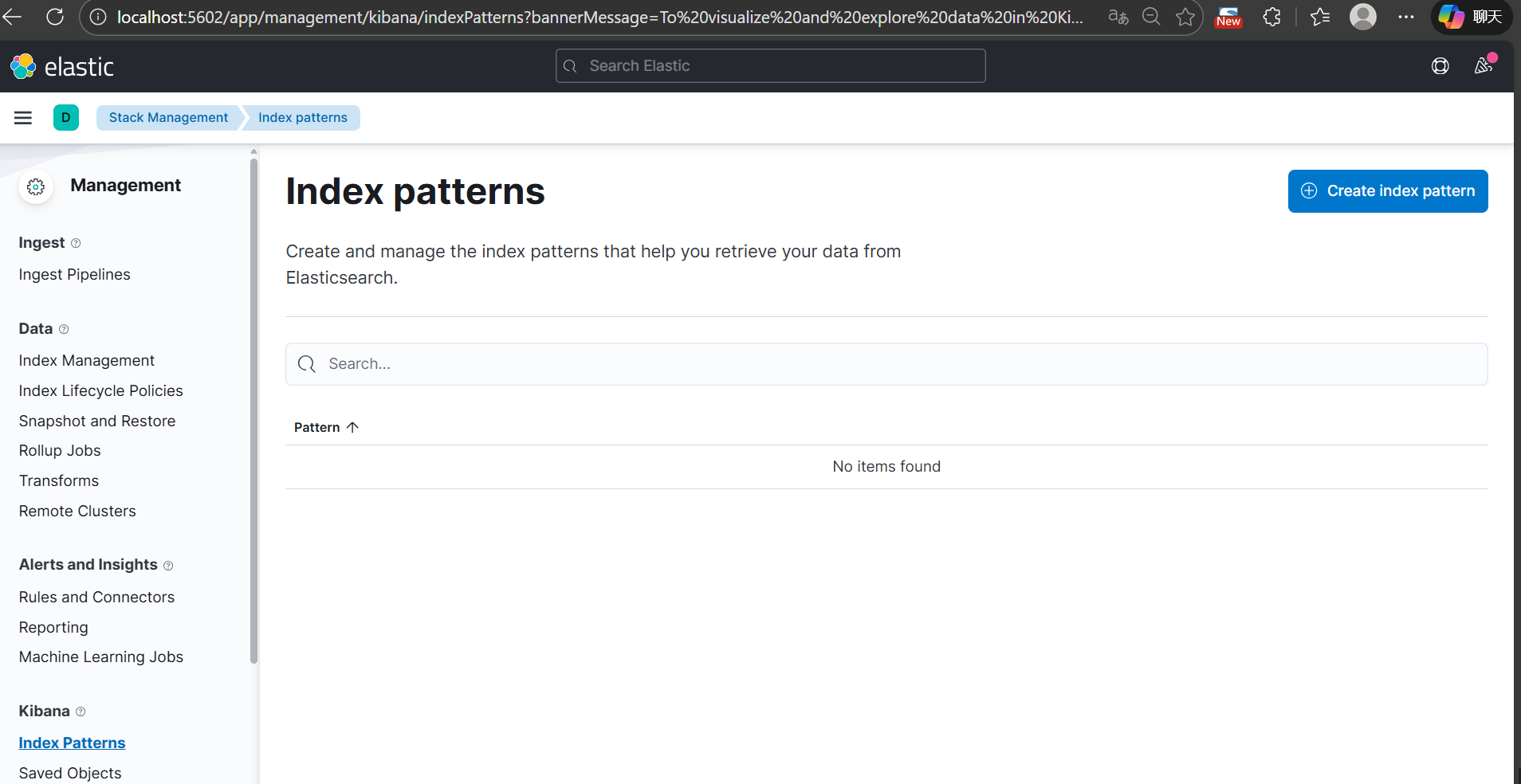This screenshot has width=1521, height=784.
Task: Click the green D space avatar
Action: [x=66, y=117]
